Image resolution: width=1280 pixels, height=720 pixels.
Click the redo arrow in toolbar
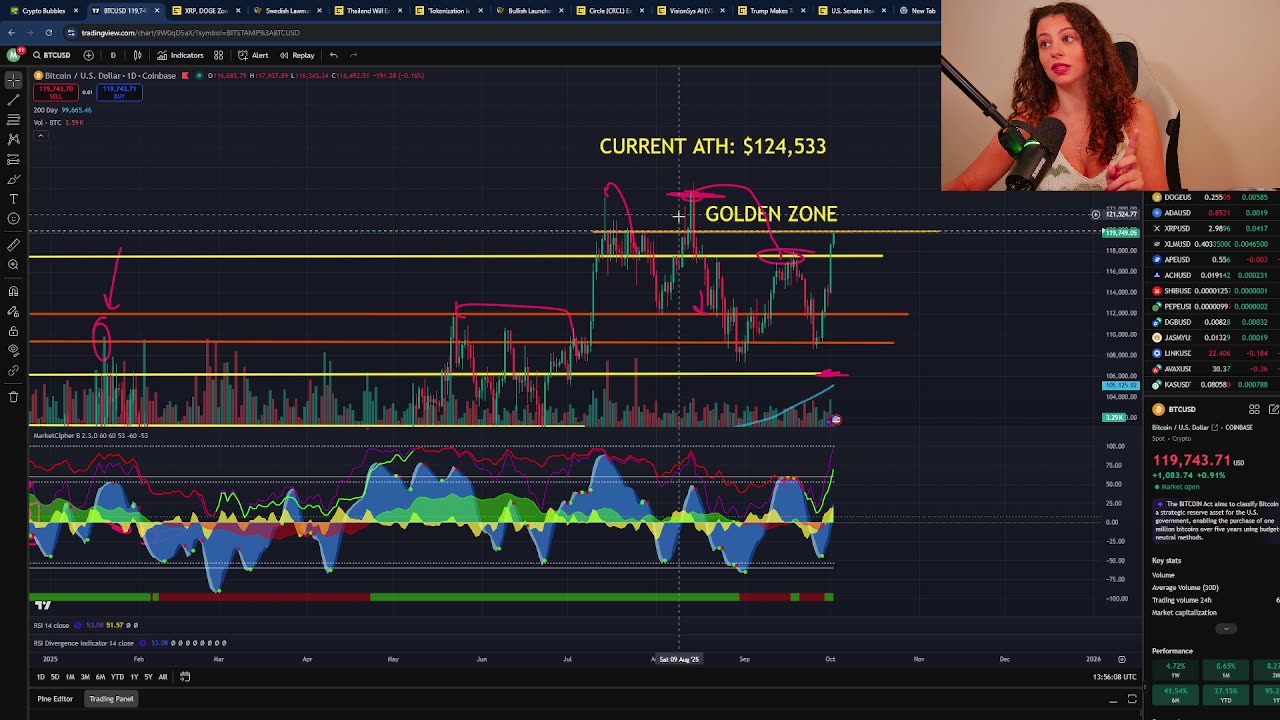click(x=353, y=55)
